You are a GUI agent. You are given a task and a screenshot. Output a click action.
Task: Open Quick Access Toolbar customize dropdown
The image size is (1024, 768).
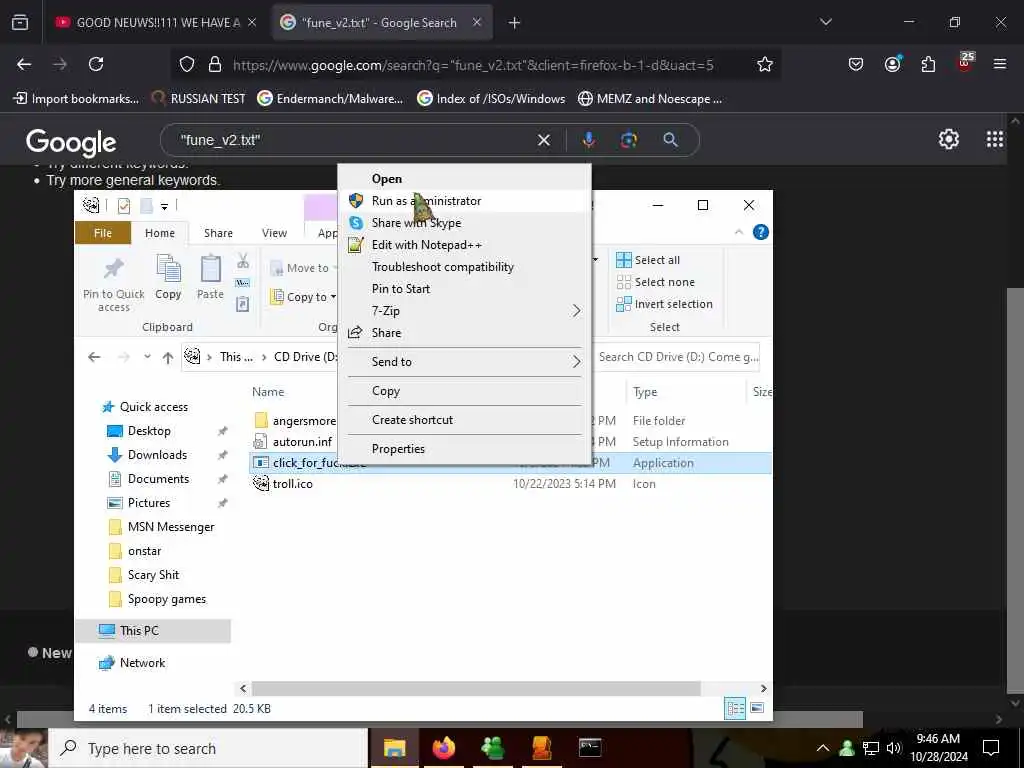click(x=165, y=206)
